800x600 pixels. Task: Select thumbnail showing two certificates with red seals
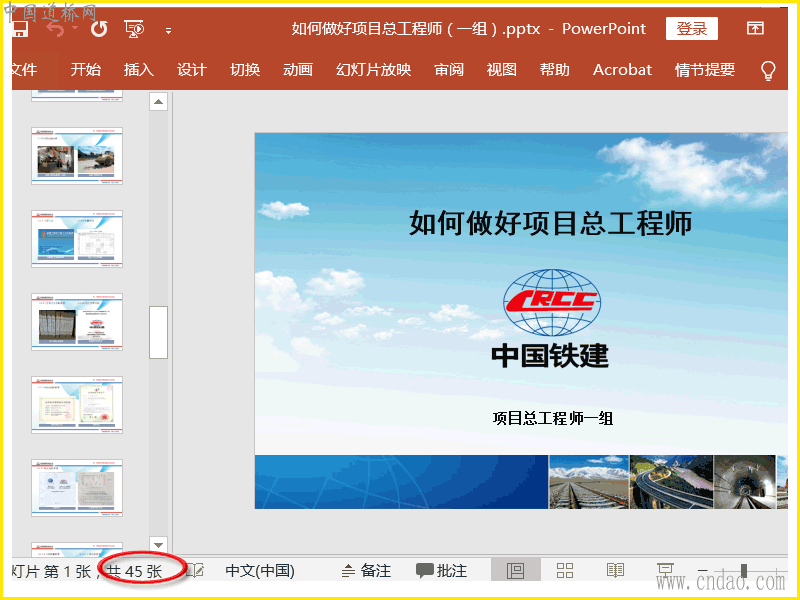pos(77,405)
